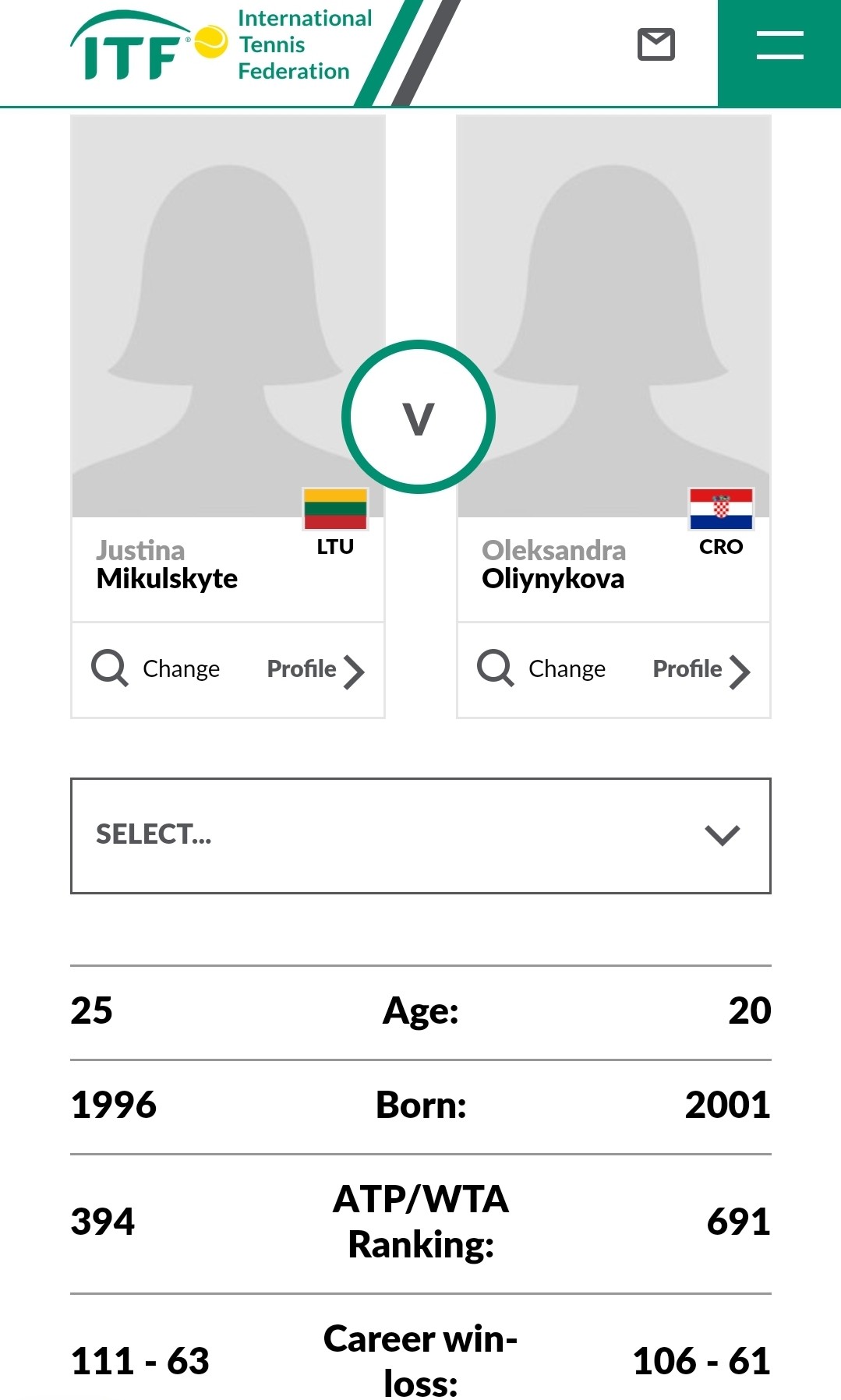Click search icon under Oliynykova
Screen dimensions: 841x1400
point(496,668)
